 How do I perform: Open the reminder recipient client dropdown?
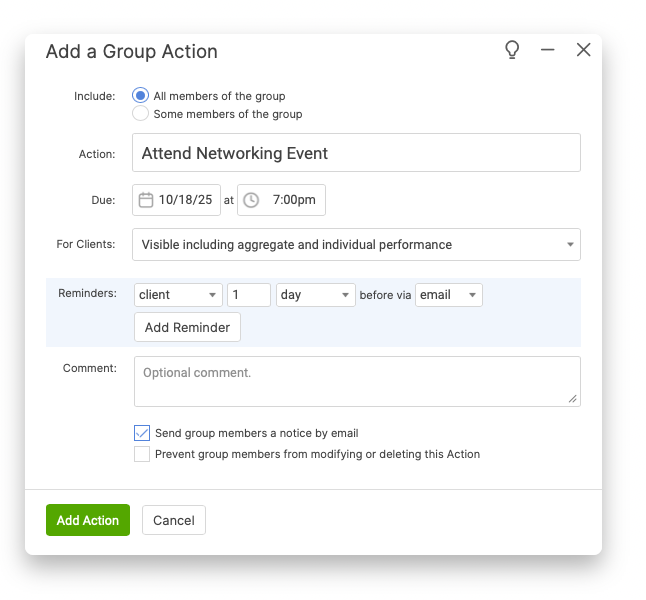(x=178, y=295)
